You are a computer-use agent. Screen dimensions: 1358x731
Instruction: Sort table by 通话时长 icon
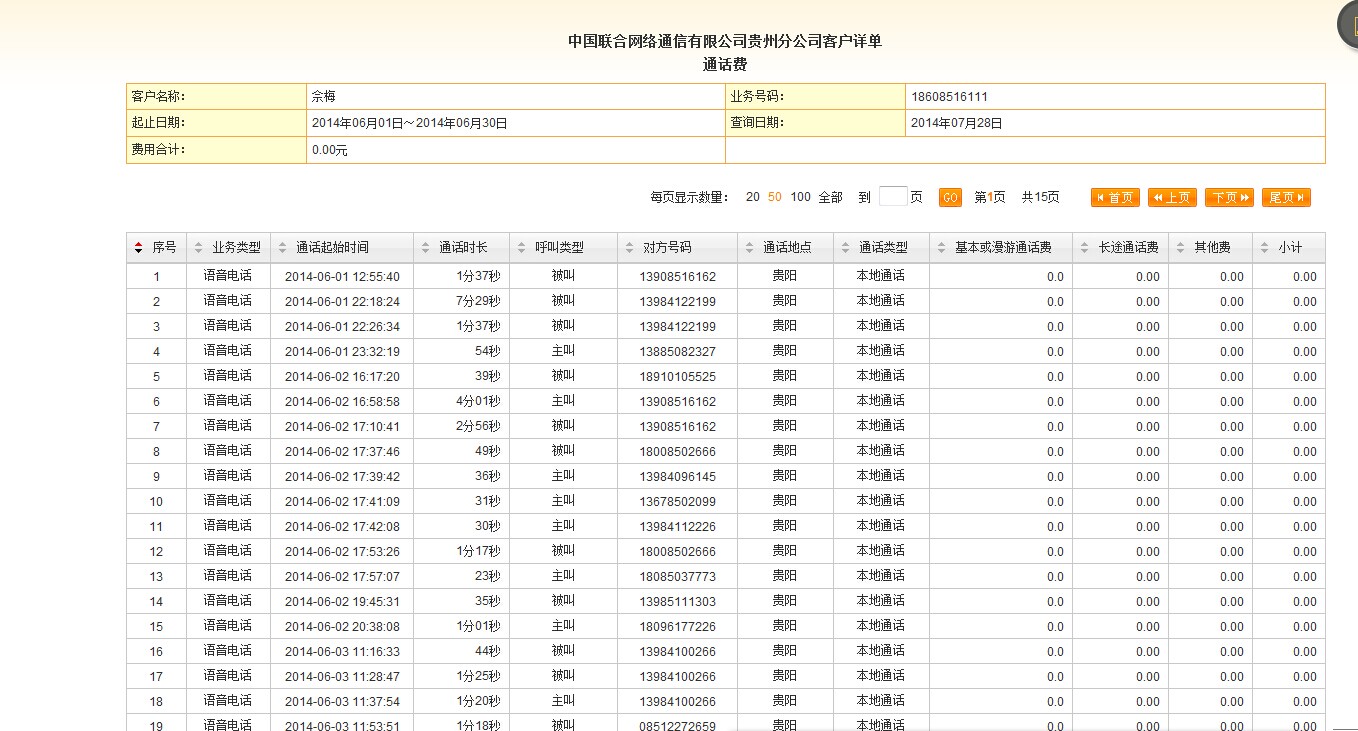tap(425, 248)
